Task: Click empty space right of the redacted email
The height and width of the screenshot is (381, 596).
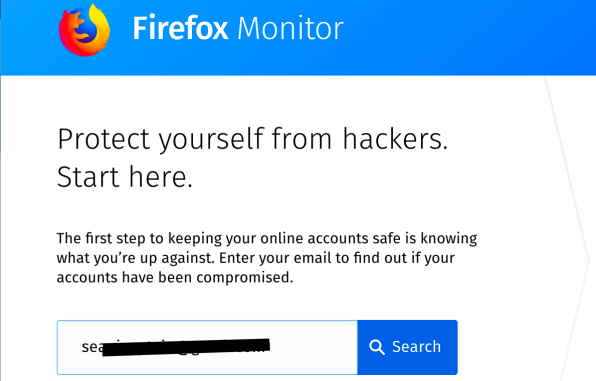Action: pyautogui.click(x=314, y=347)
